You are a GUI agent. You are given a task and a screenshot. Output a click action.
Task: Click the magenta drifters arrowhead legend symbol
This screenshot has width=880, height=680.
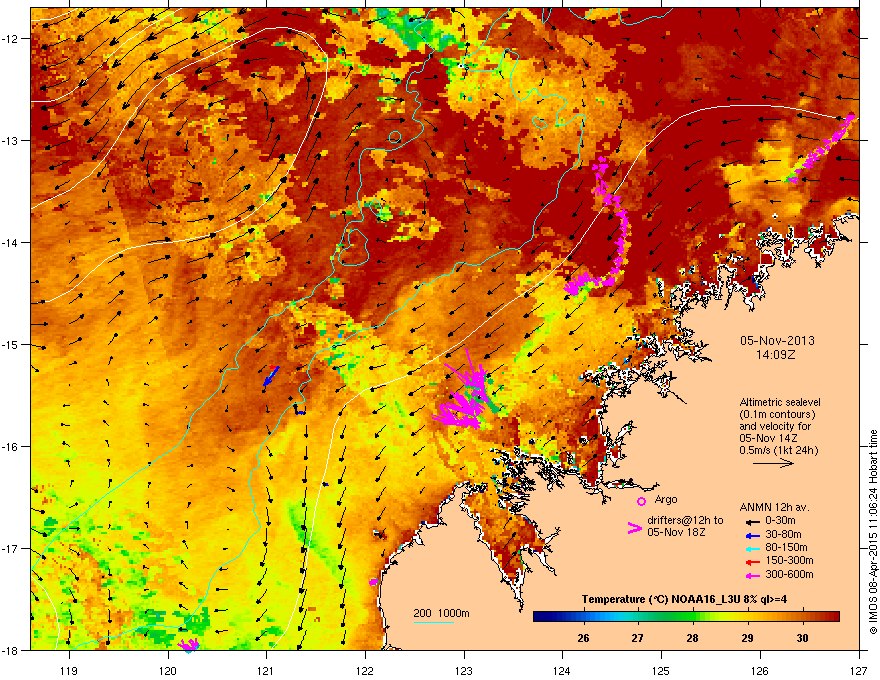click(634, 527)
